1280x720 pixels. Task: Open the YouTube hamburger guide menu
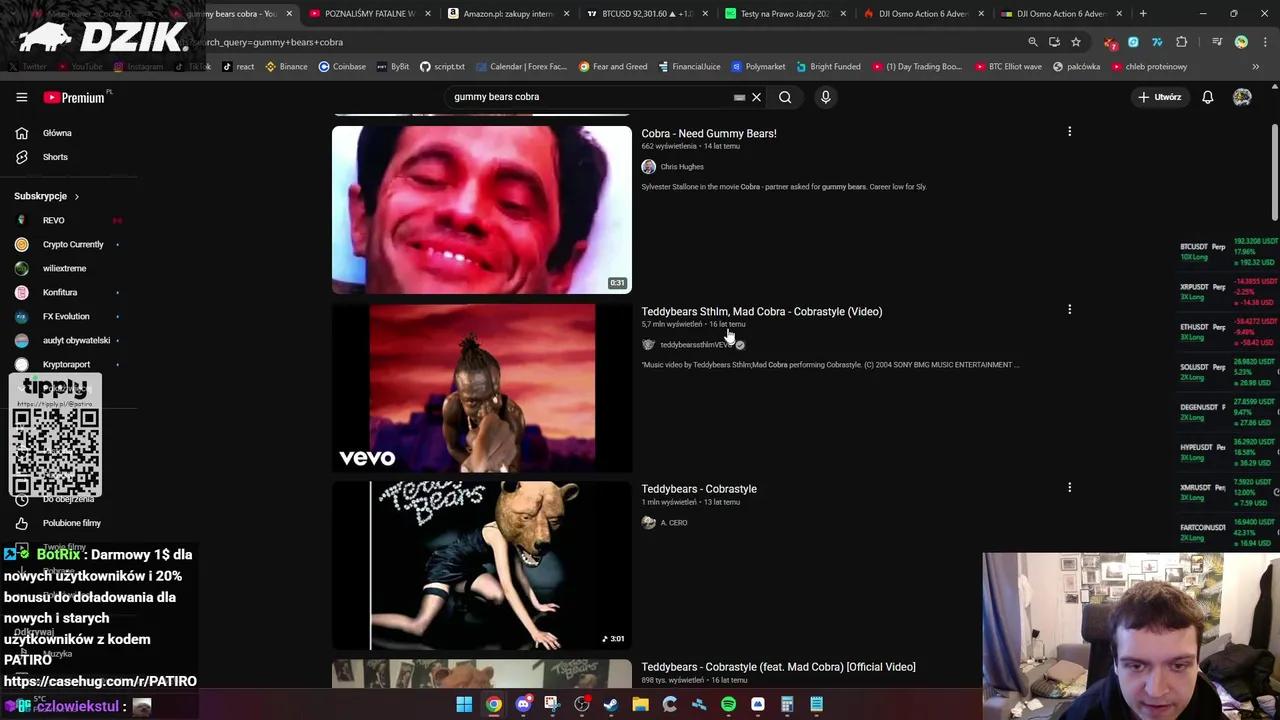[x=21, y=97]
